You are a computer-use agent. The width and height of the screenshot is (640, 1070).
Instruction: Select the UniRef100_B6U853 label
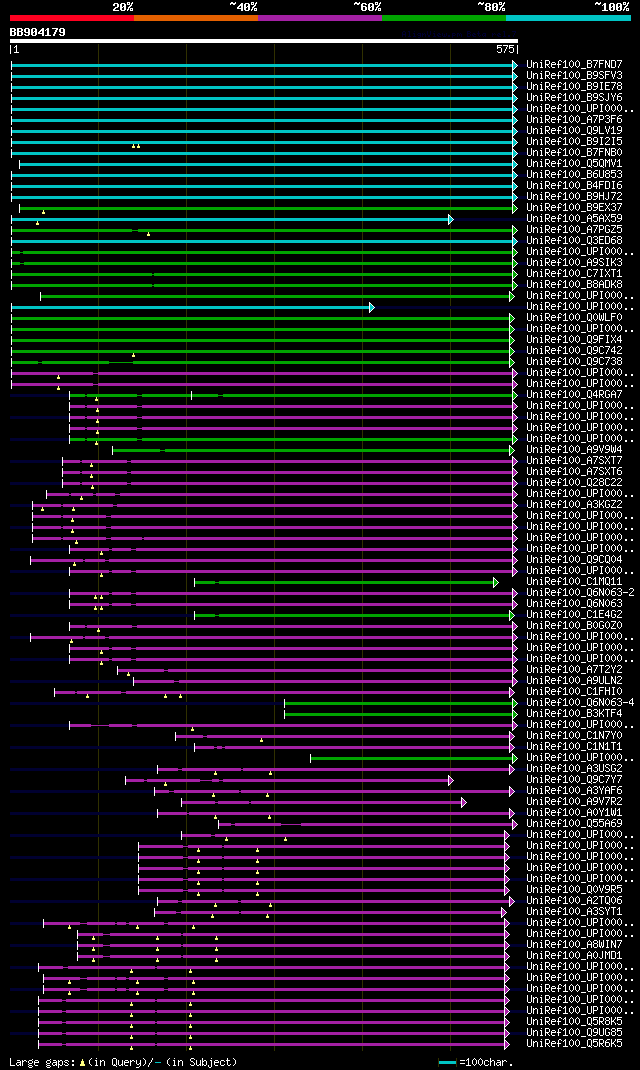coord(574,175)
